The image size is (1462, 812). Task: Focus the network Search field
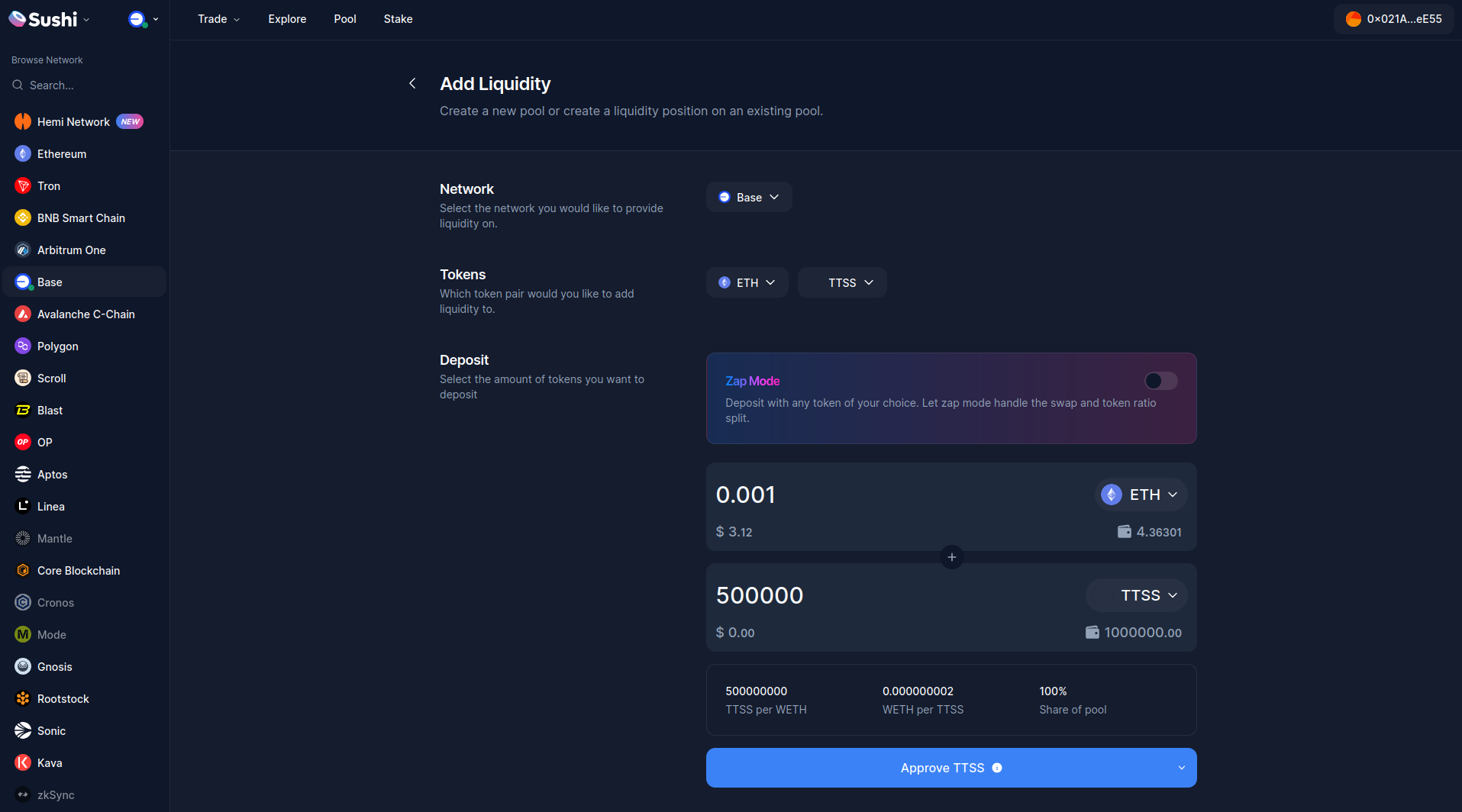84,85
